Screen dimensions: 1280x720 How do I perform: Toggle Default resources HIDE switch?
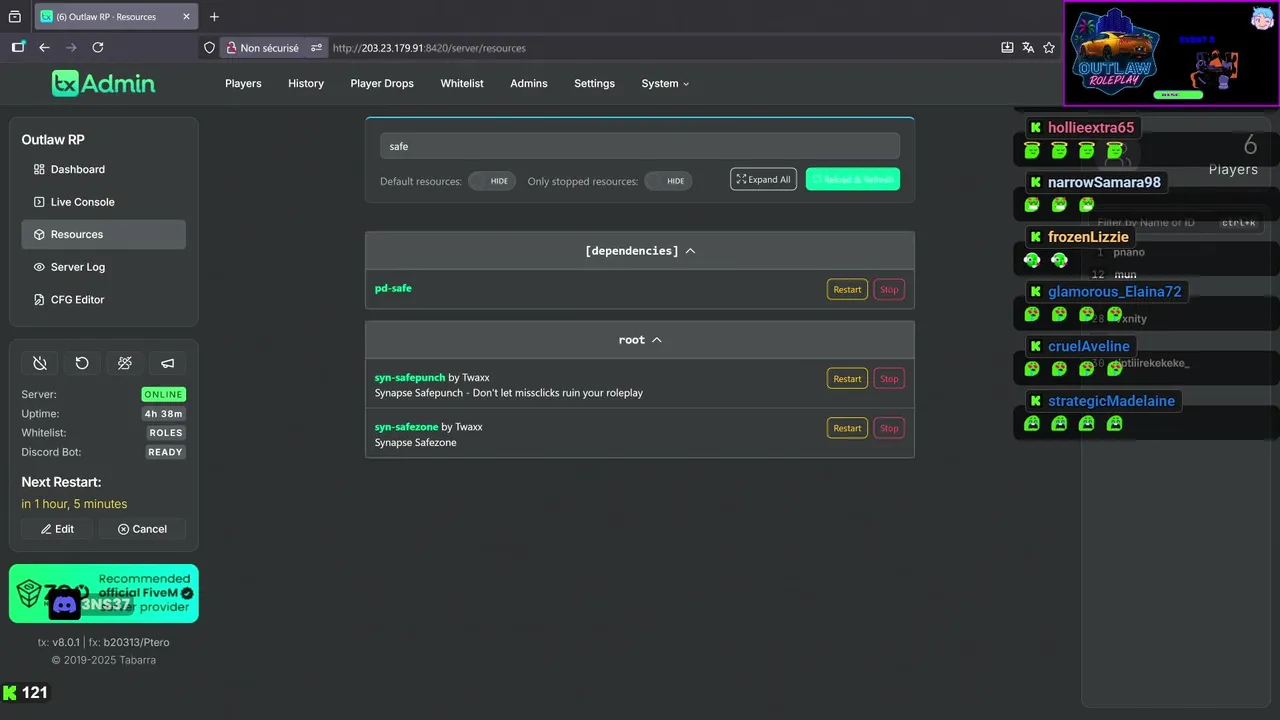coord(492,181)
